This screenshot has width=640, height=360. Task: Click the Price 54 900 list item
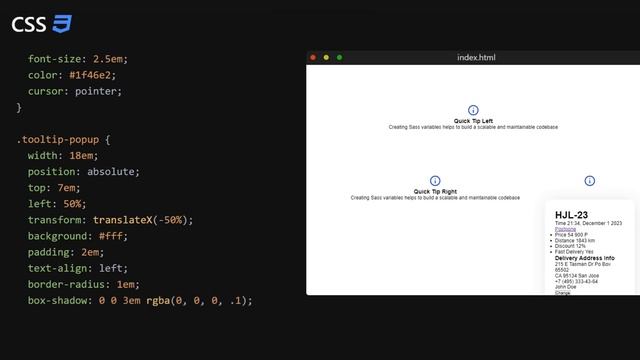pos(571,235)
